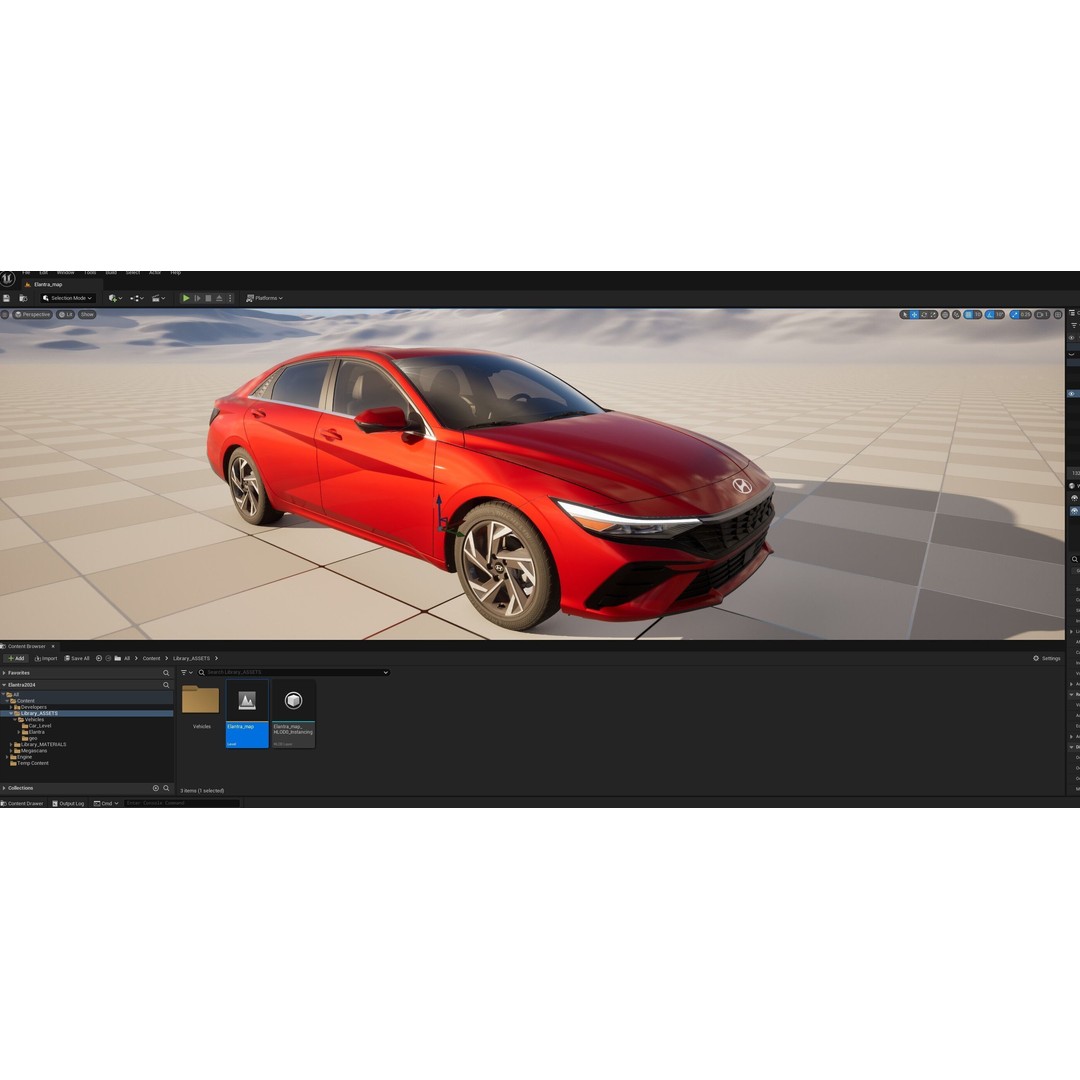Viewport: 1080px width, 1080px height.
Task: Click Import in the Content Browser
Action: click(47, 658)
